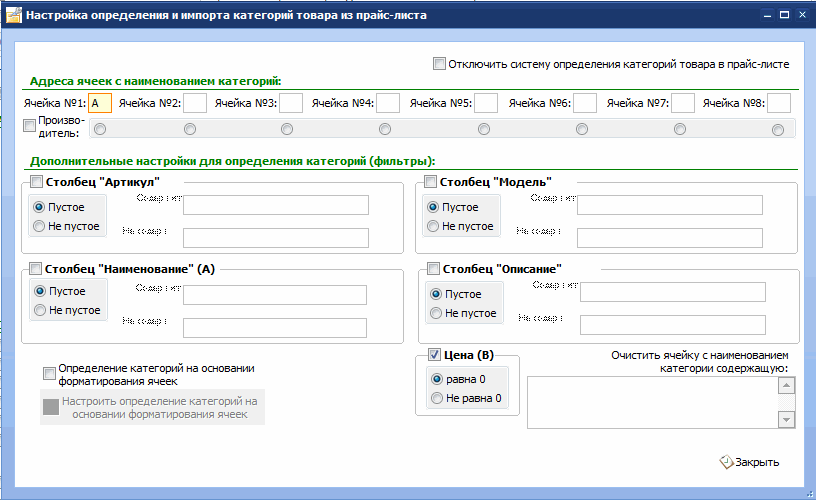The image size is (816, 500).
Task: Click Модель 'Содержит' text field
Action: [x=670, y=205]
